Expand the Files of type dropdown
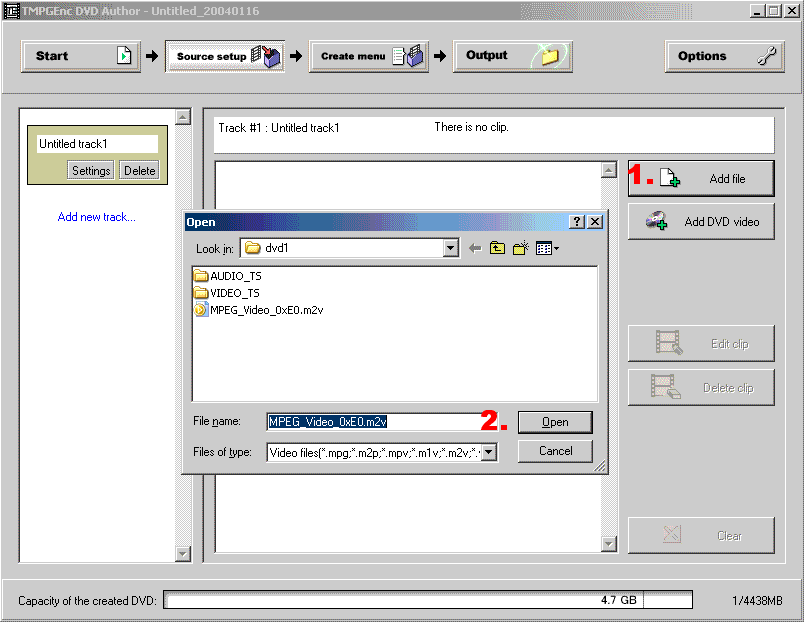The image size is (804, 622). [x=489, y=452]
